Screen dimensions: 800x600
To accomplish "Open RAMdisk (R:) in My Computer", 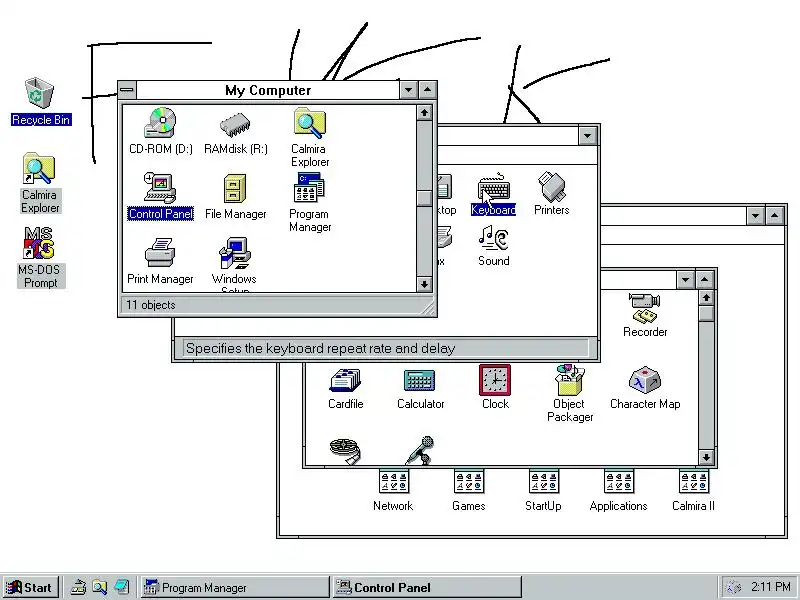I will click(x=235, y=134).
